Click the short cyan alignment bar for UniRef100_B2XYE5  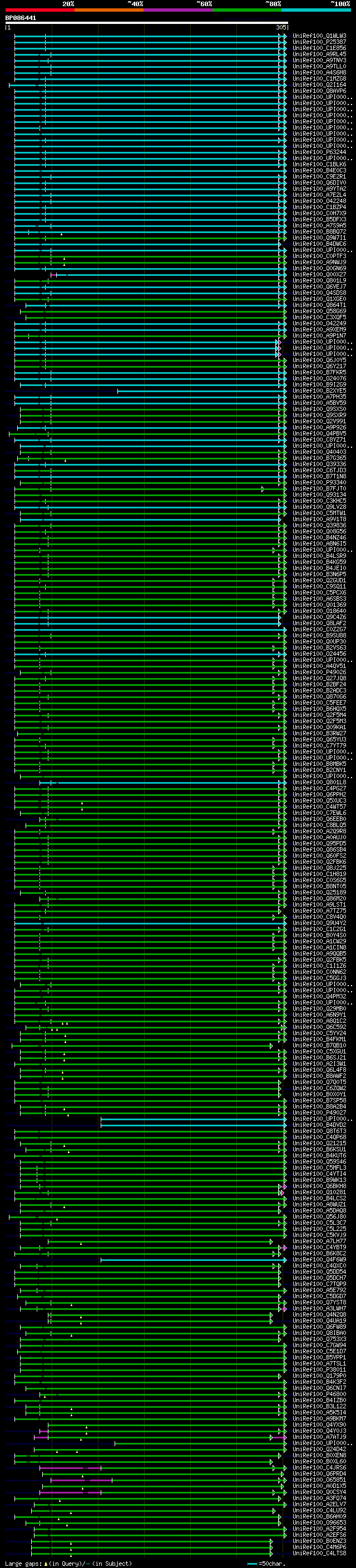[201, 391]
